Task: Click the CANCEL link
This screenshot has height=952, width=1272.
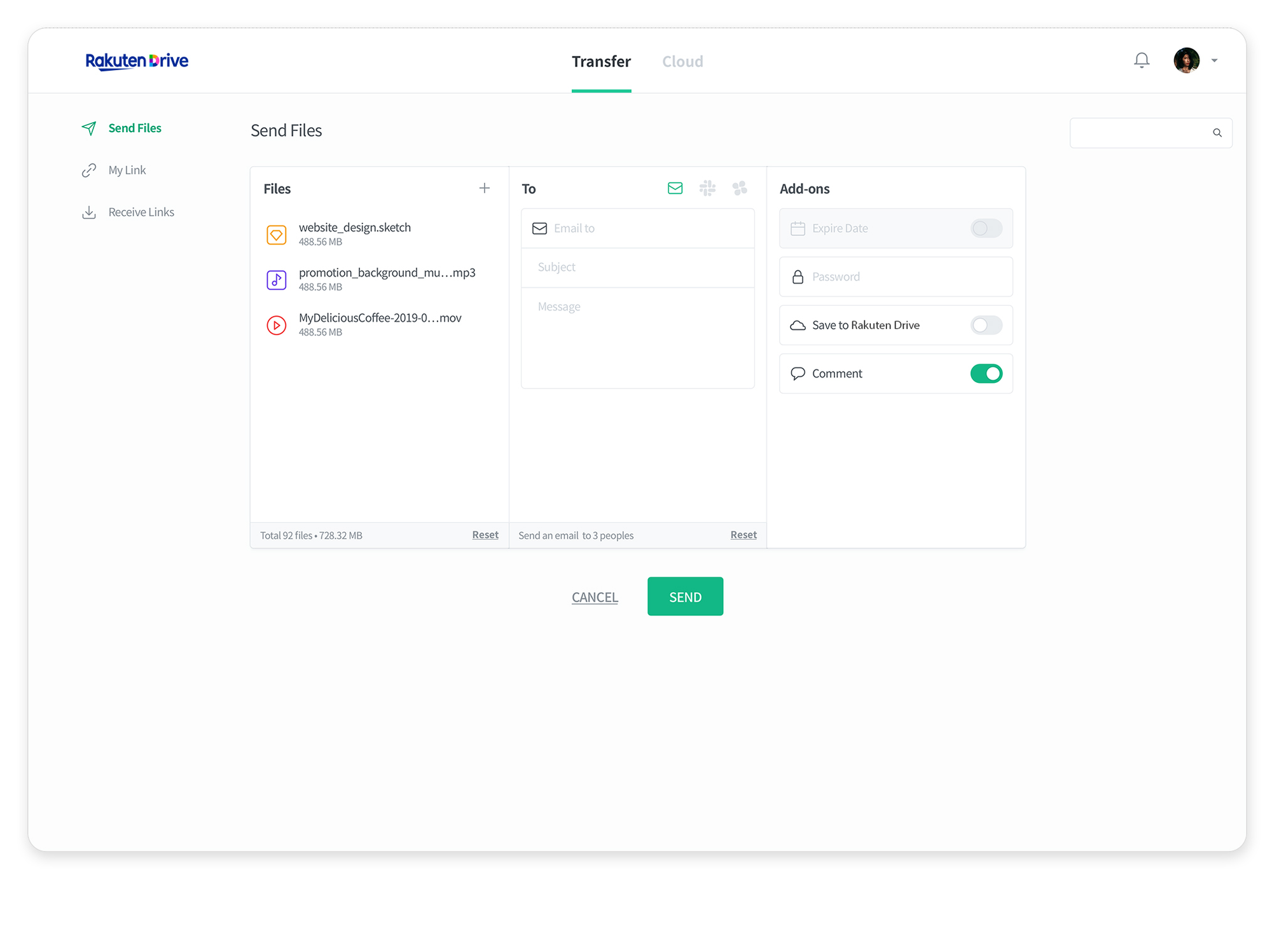Action: tap(593, 597)
